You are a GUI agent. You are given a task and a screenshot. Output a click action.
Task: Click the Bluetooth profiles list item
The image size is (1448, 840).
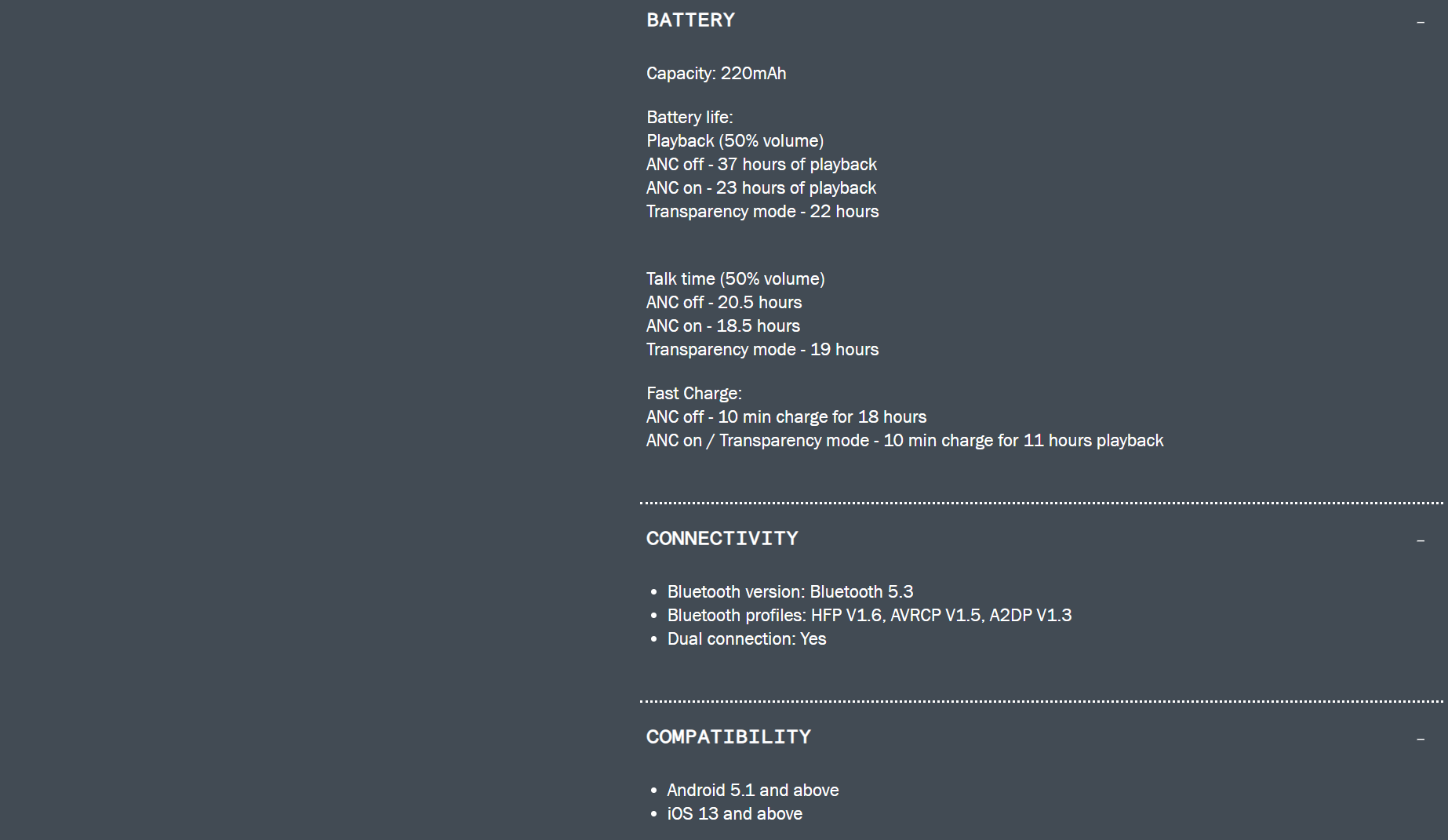(869, 616)
